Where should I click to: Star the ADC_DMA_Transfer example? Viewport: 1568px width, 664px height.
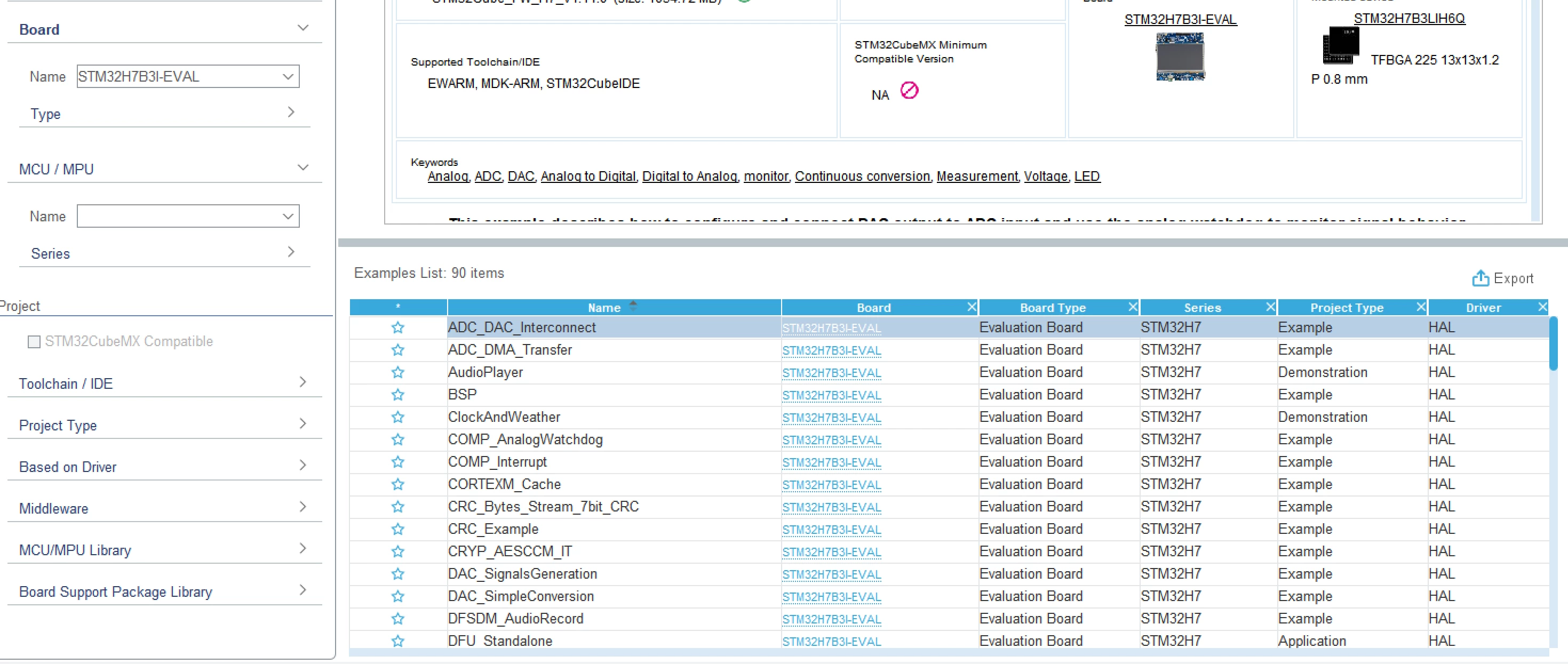click(x=398, y=350)
